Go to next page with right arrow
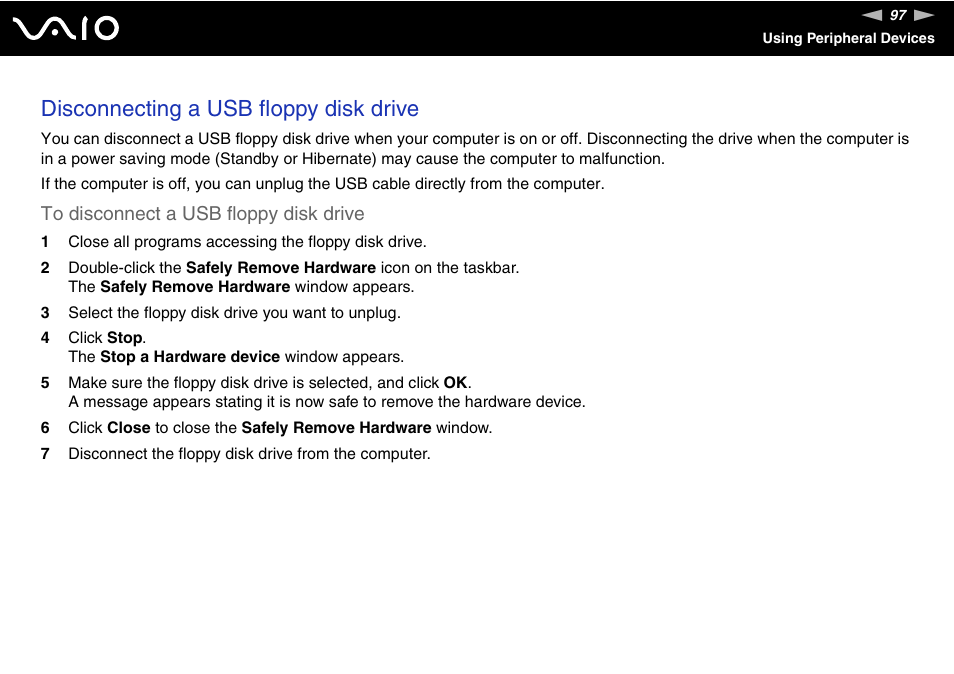This screenshot has height=674, width=954. (924, 15)
